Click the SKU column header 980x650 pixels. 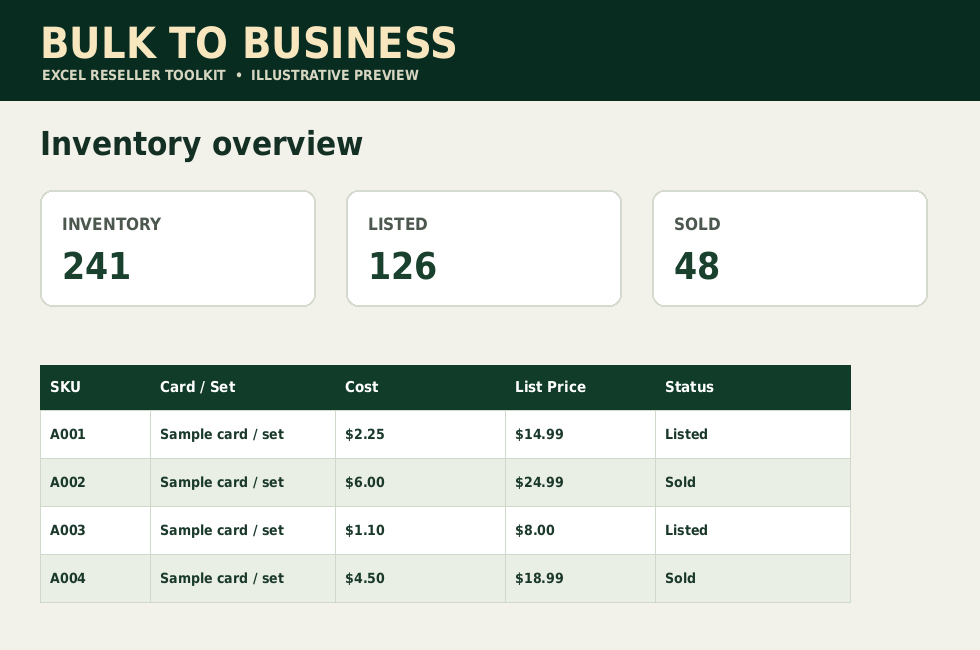coord(95,387)
